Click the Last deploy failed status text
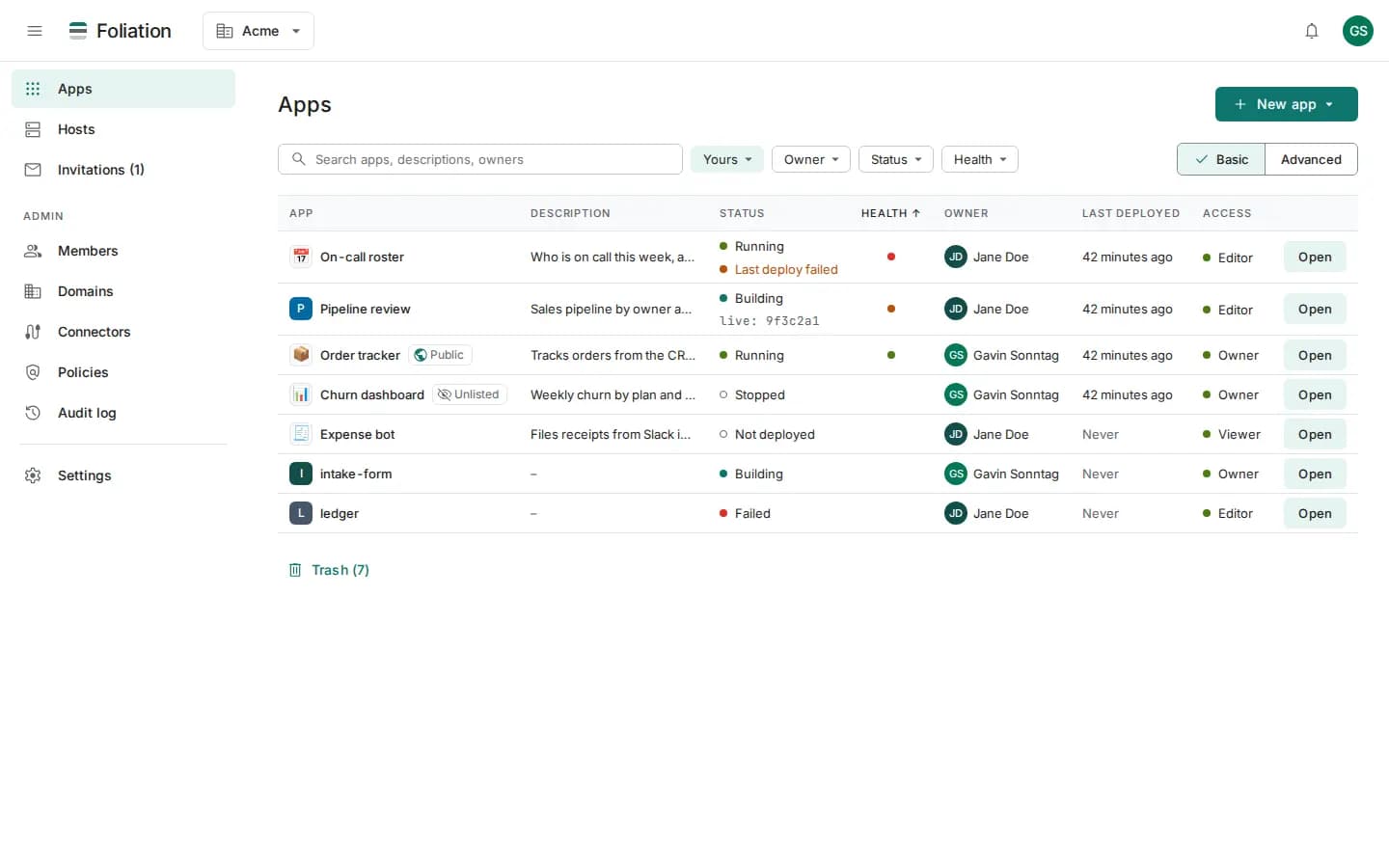 pyautogui.click(x=786, y=270)
